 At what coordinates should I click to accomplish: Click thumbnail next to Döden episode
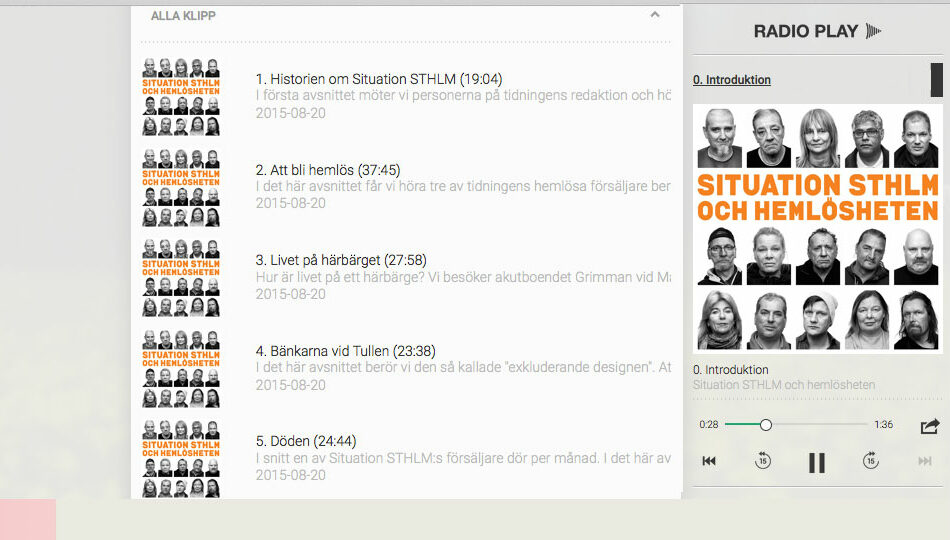[x=181, y=456]
